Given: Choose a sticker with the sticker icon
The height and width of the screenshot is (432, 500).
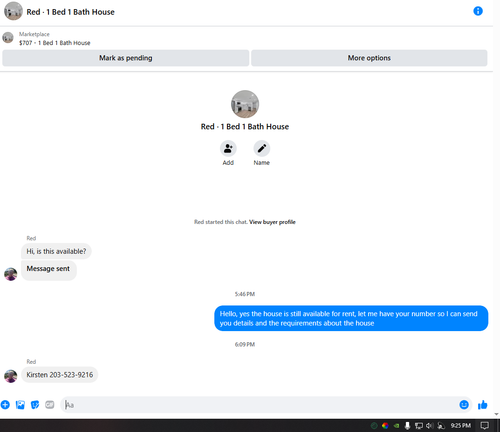Looking at the screenshot, I should (x=35, y=405).
